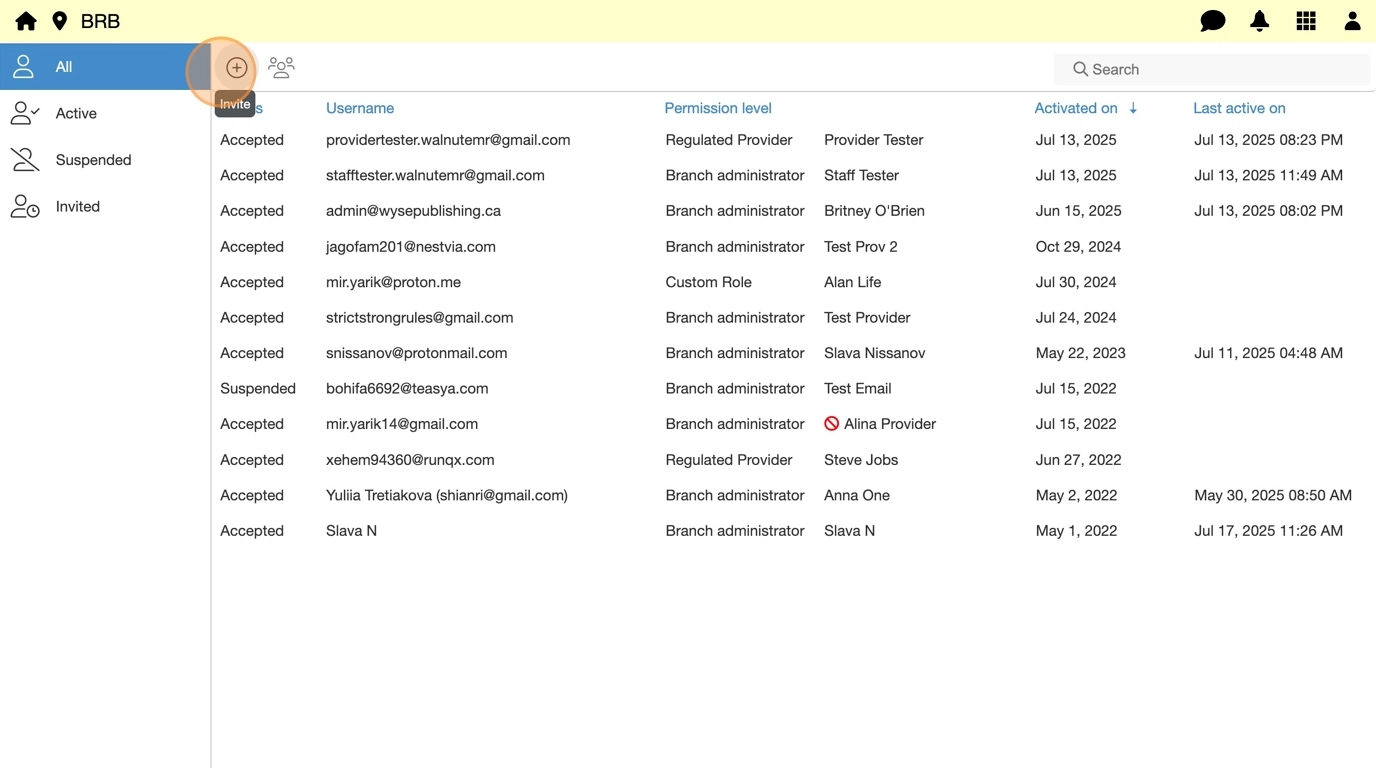Click the blocked icon beside Alina Provider

coord(831,424)
